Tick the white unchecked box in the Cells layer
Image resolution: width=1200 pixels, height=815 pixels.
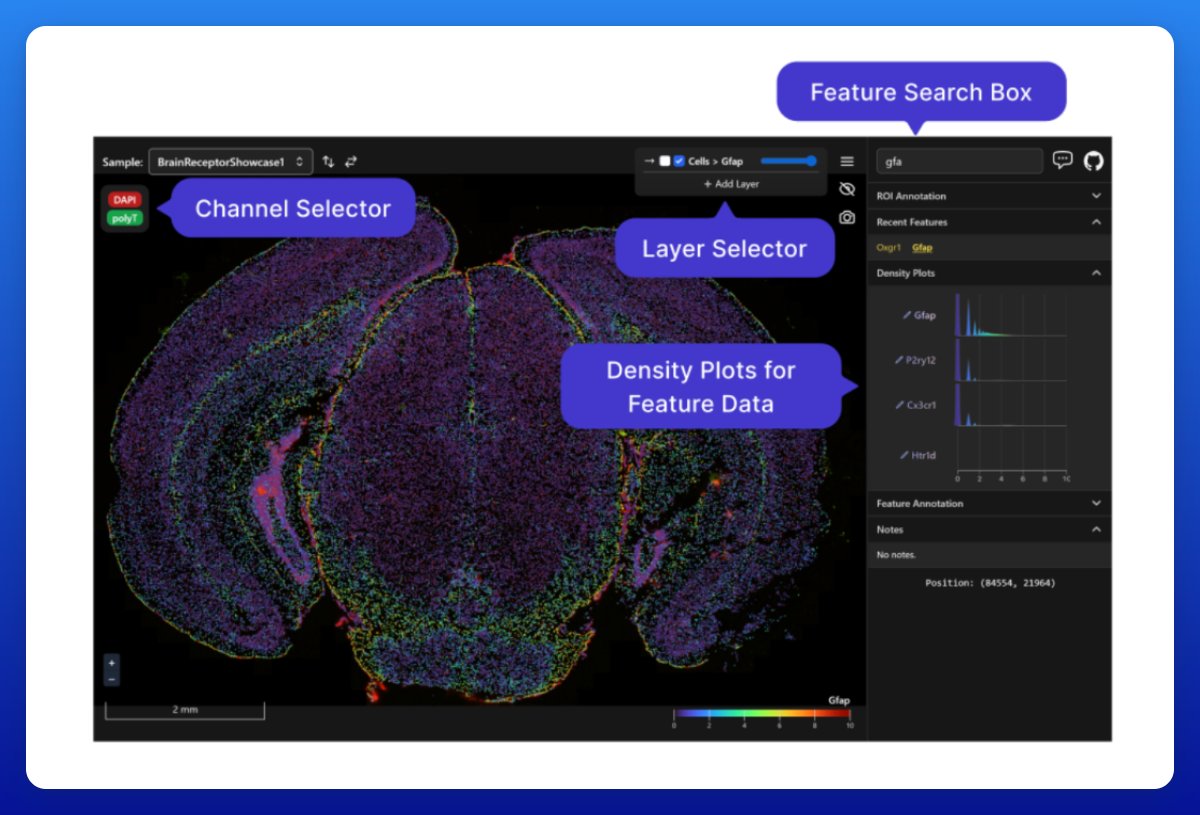(664, 160)
